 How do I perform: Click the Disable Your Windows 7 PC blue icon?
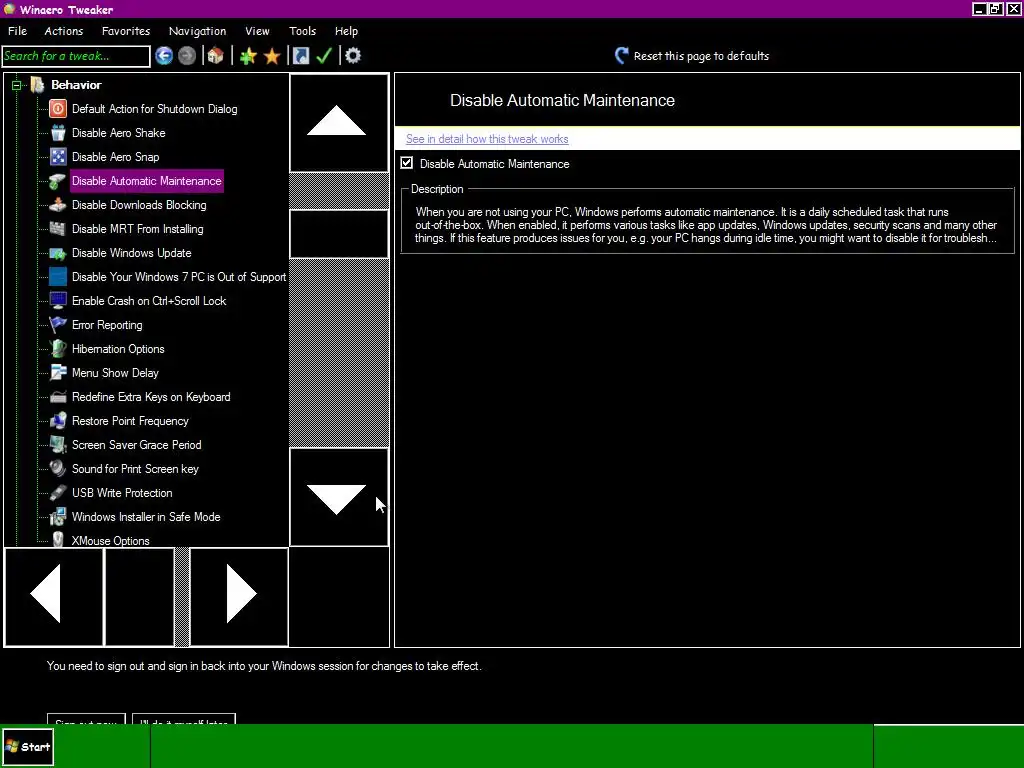pos(58,277)
